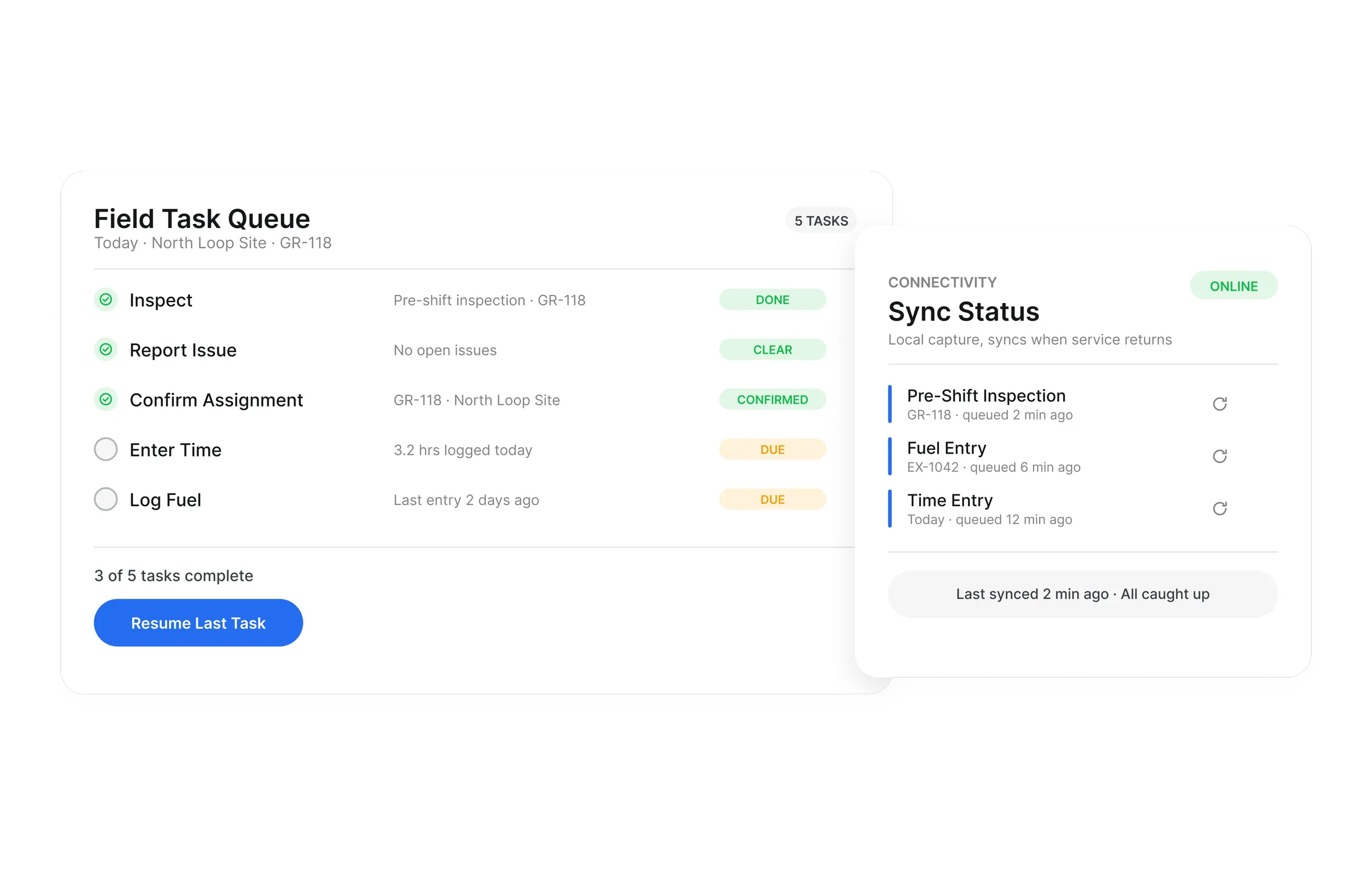Click 'EX-1042 · queued 6 min ago' text
The height and width of the screenshot is (884, 1372).
[x=994, y=468]
